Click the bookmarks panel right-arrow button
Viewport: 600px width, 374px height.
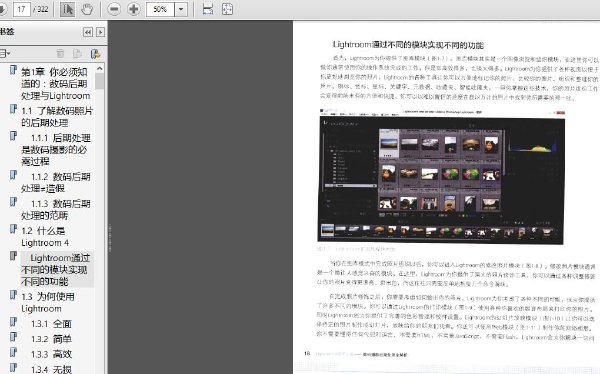[x=100, y=32]
